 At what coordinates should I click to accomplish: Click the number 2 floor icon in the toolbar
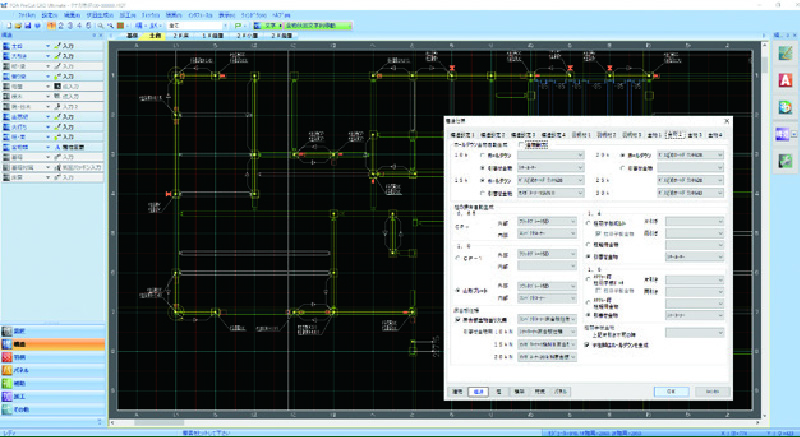60,26
